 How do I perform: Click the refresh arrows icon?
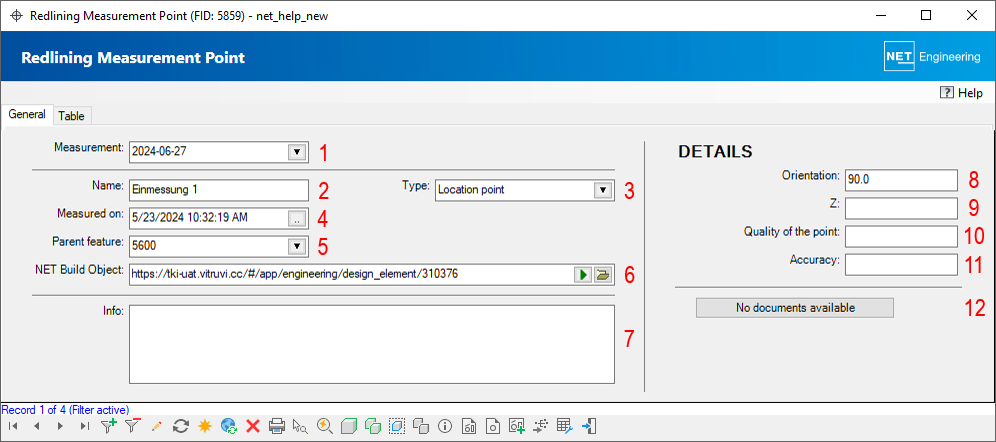click(181, 426)
